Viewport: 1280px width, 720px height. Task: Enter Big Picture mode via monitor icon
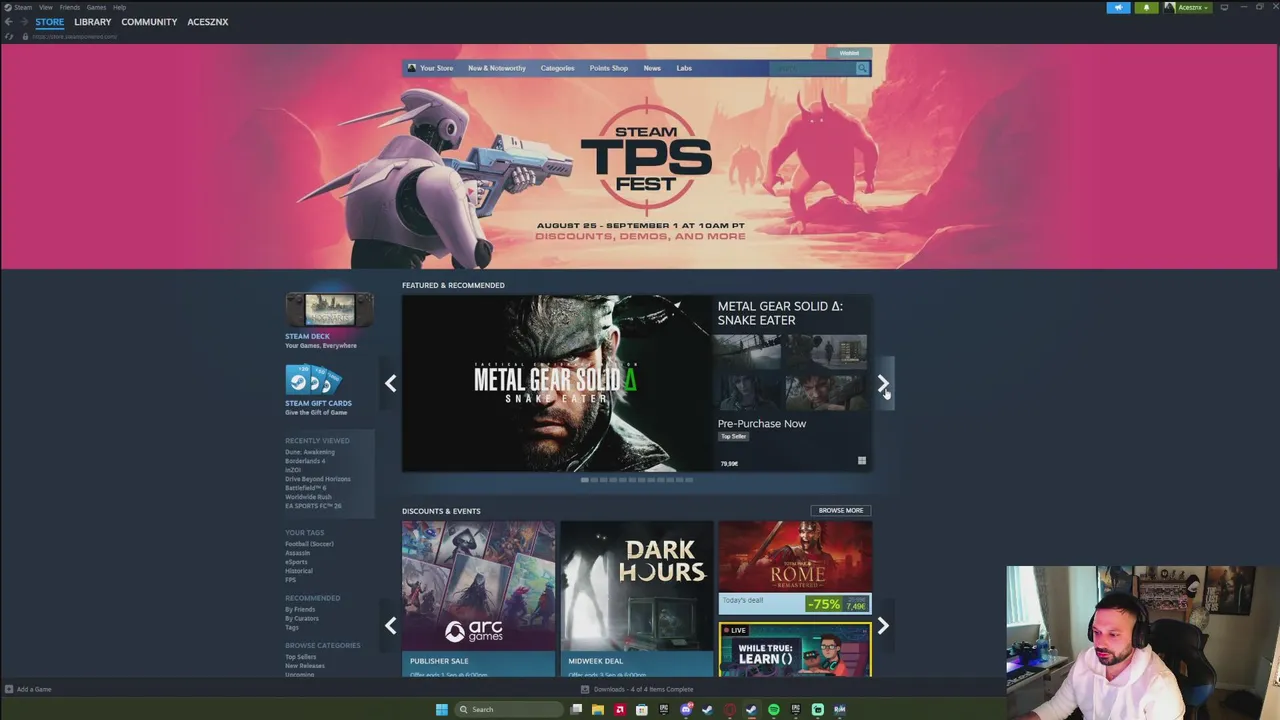coord(1224,7)
